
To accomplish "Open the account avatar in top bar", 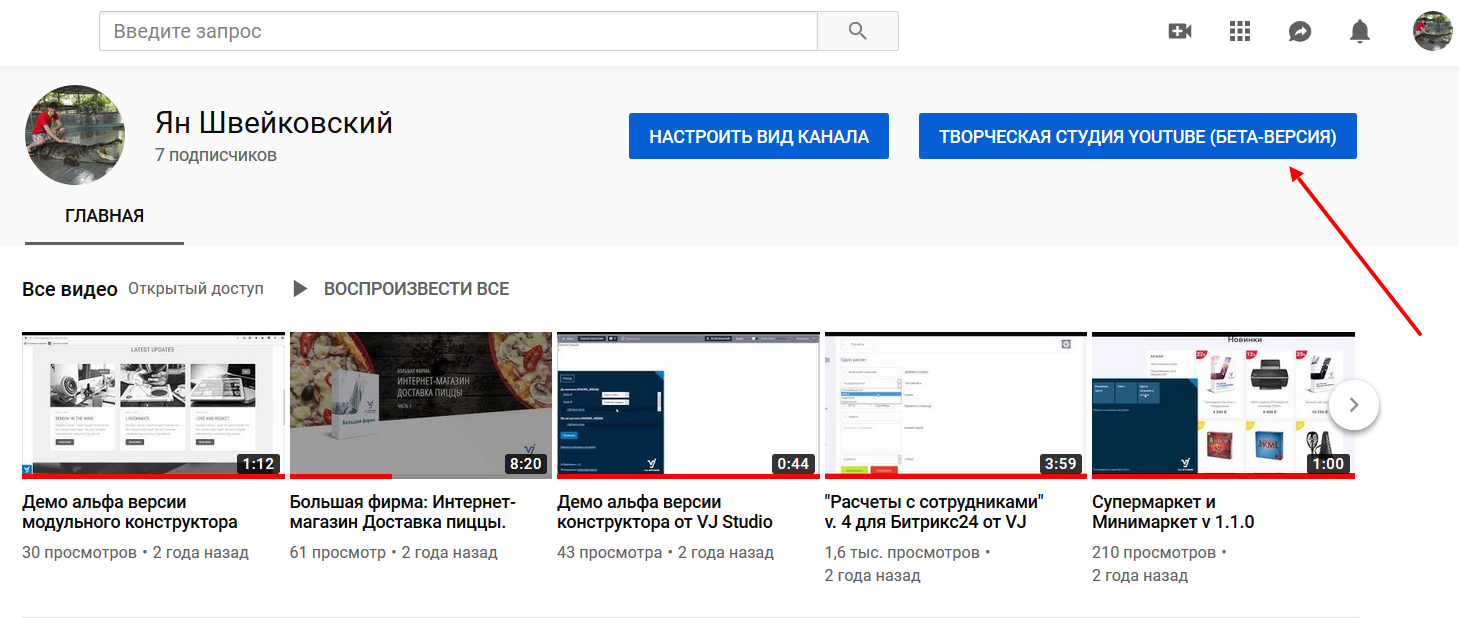I will pos(1432,32).
